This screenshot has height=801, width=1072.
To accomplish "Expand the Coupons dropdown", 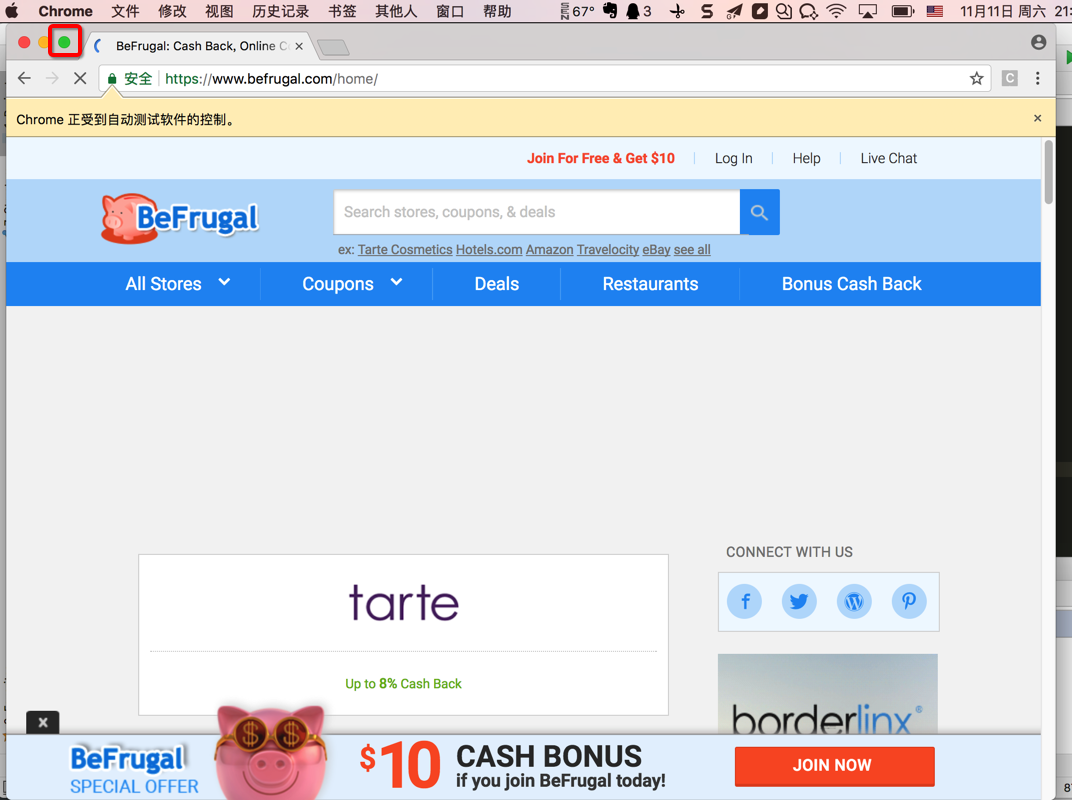I will pos(352,284).
